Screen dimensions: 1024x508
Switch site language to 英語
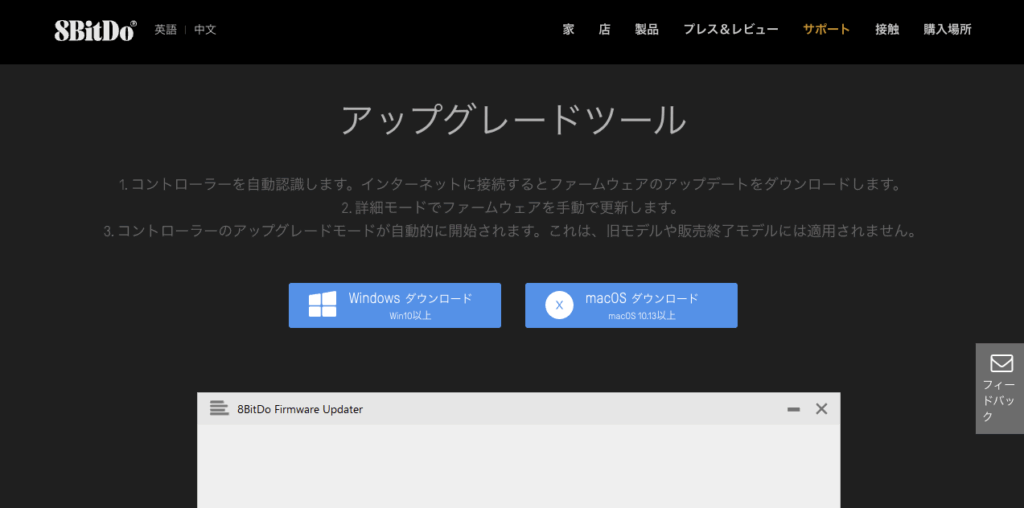(x=165, y=30)
